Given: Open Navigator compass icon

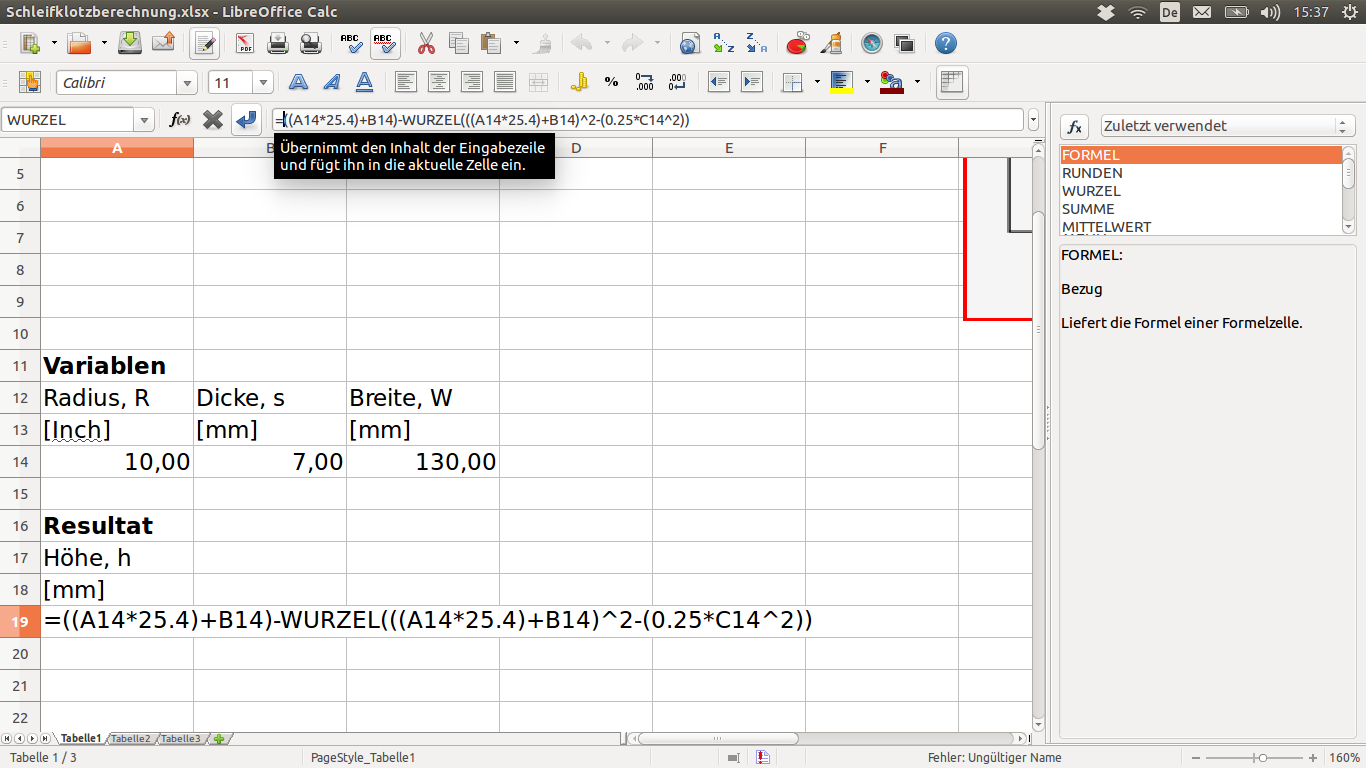Looking at the screenshot, I should pyautogui.click(x=872, y=44).
